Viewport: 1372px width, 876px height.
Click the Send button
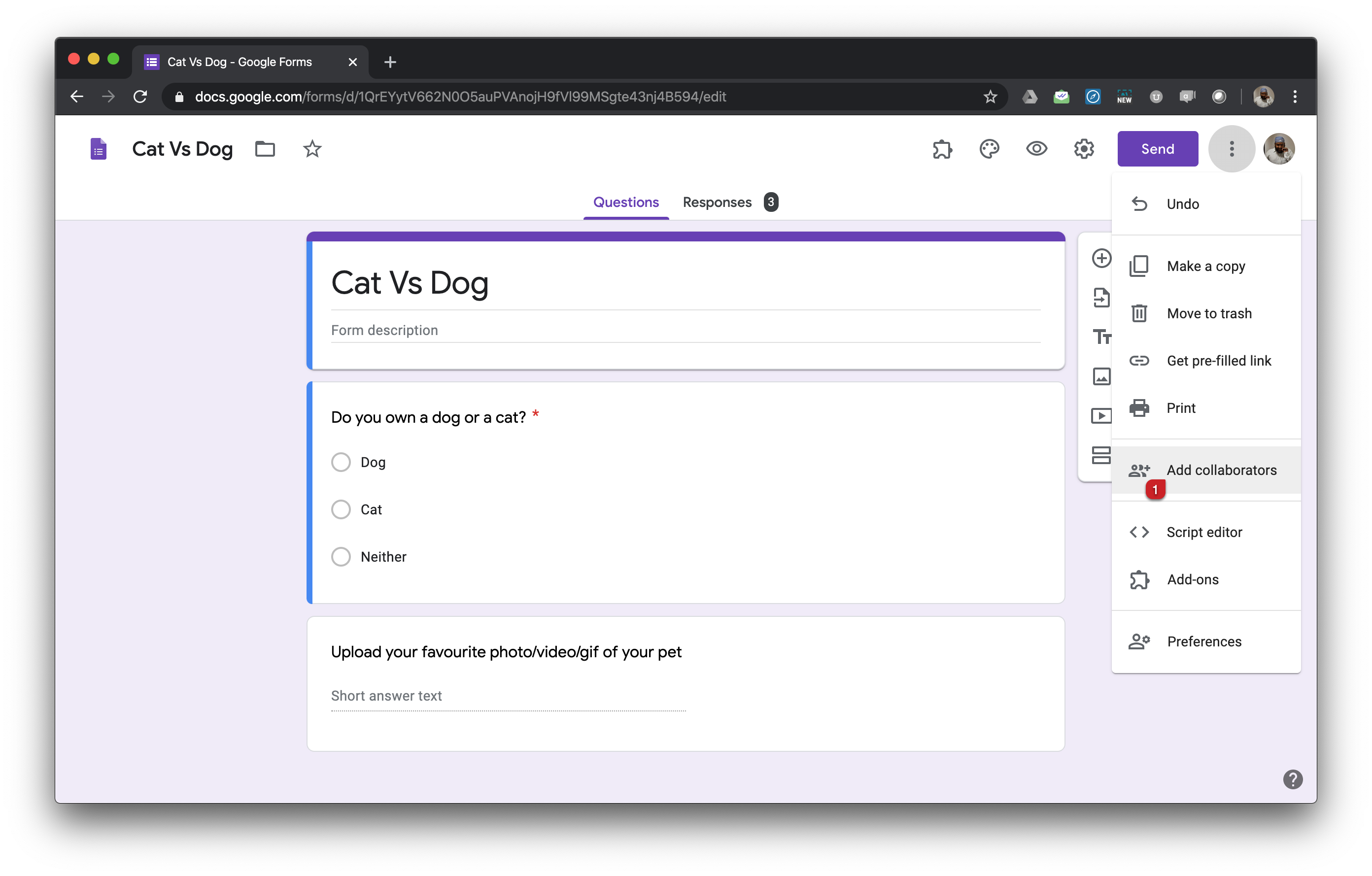[1158, 148]
